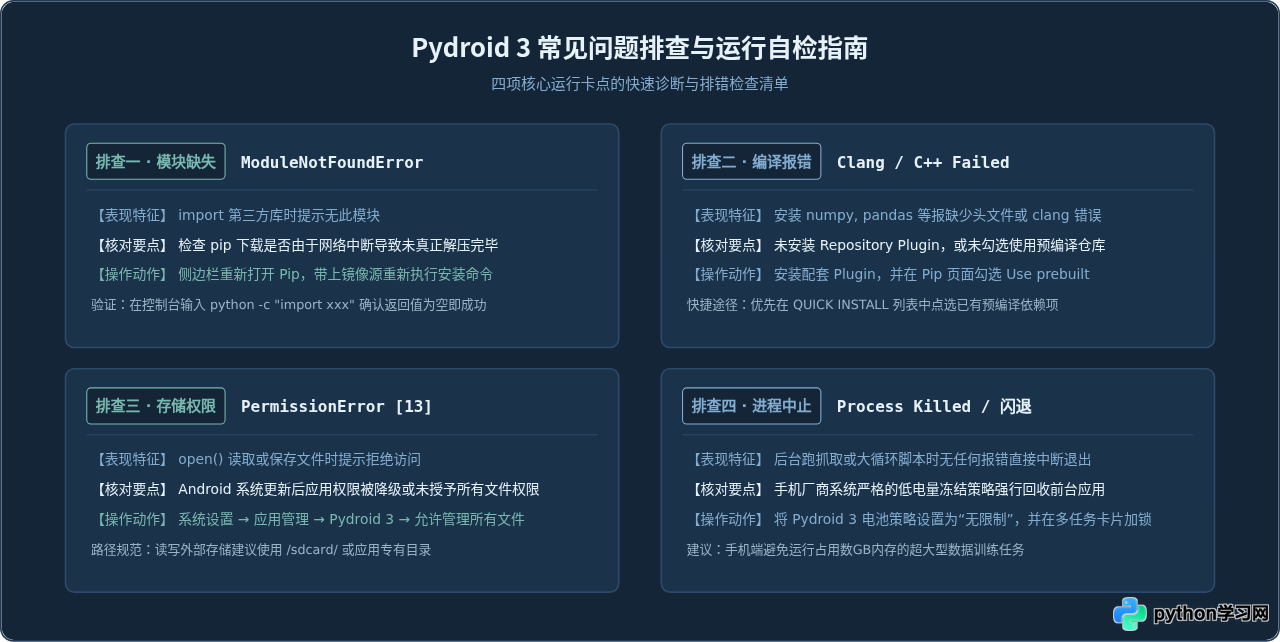This screenshot has width=1280, height=642.
Task: Click the "排查四 · 进程中止" badge
Action: point(751,405)
